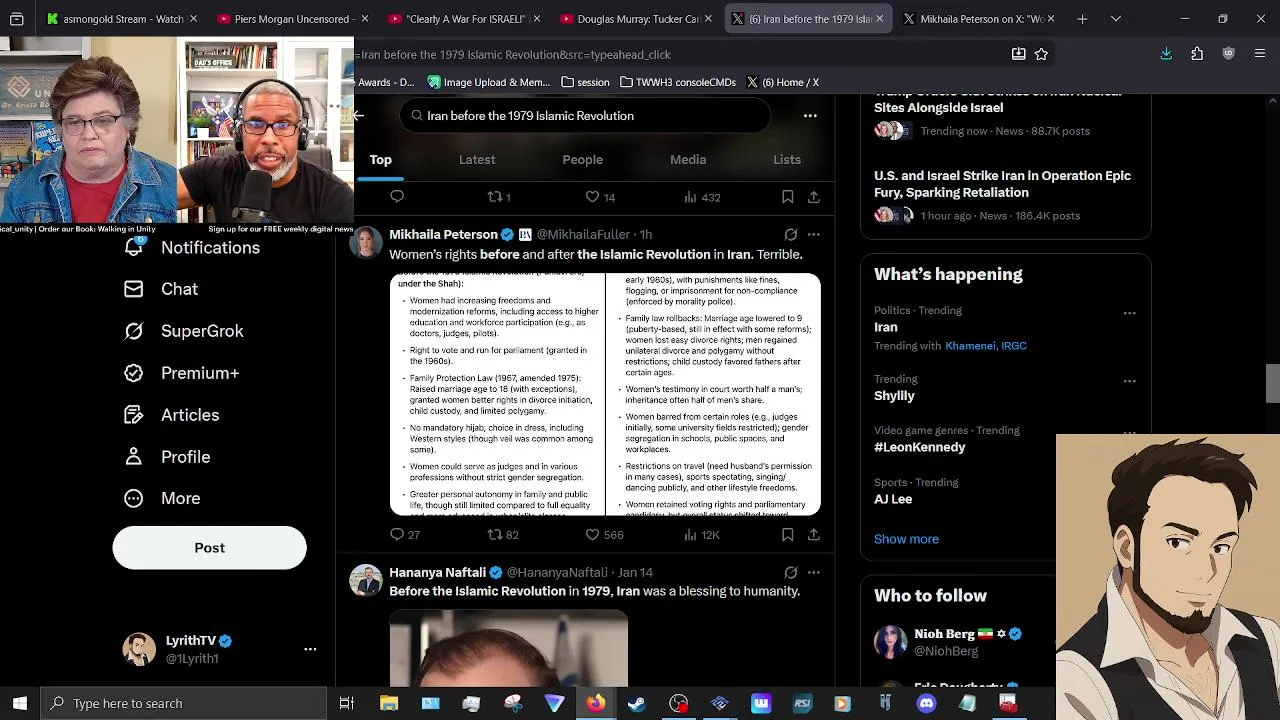The image size is (1280, 720).
Task: View analytics showing 432 views
Action: [x=701, y=197]
